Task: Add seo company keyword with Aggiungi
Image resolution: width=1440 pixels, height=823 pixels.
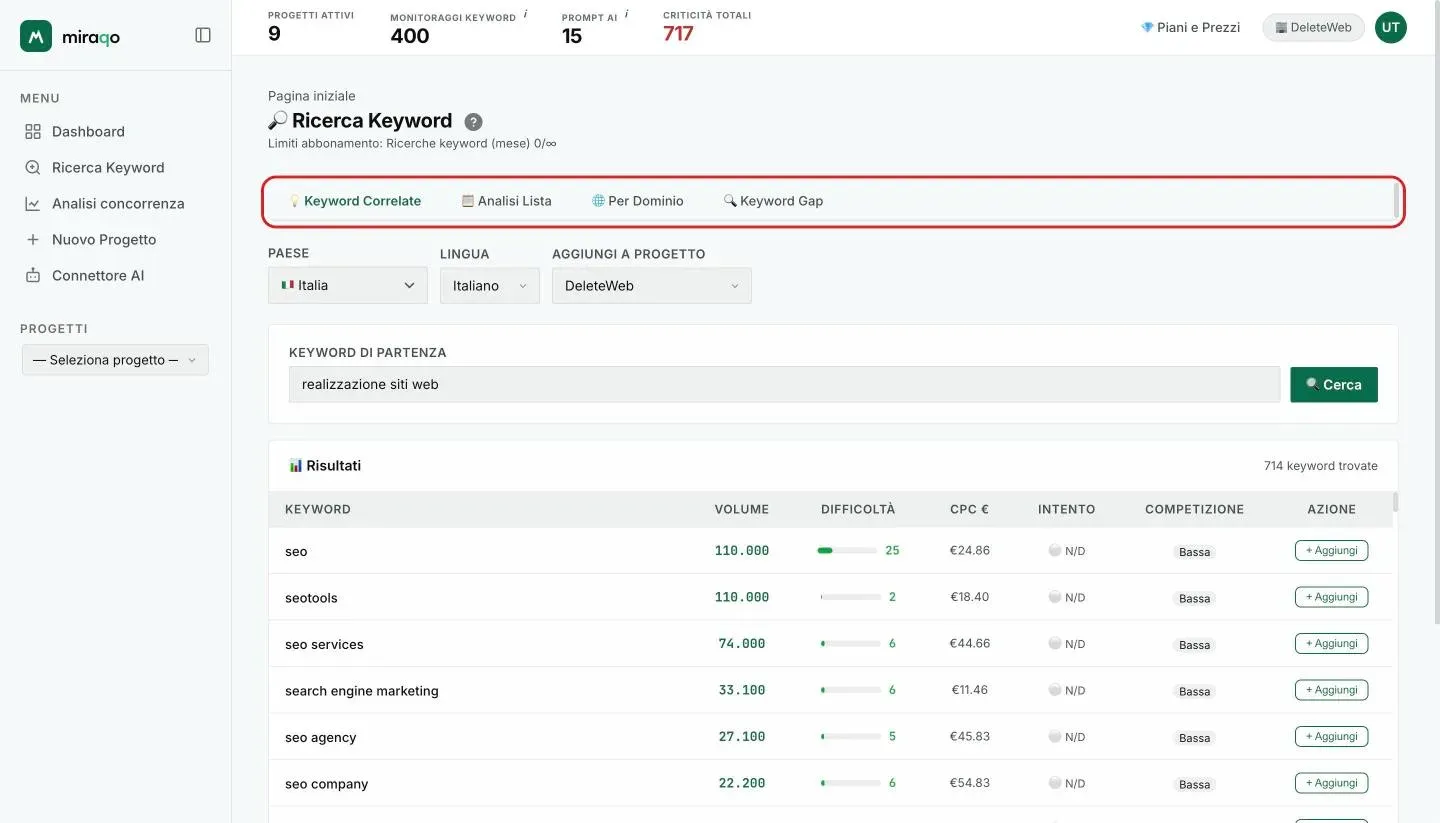Action: coord(1331,783)
